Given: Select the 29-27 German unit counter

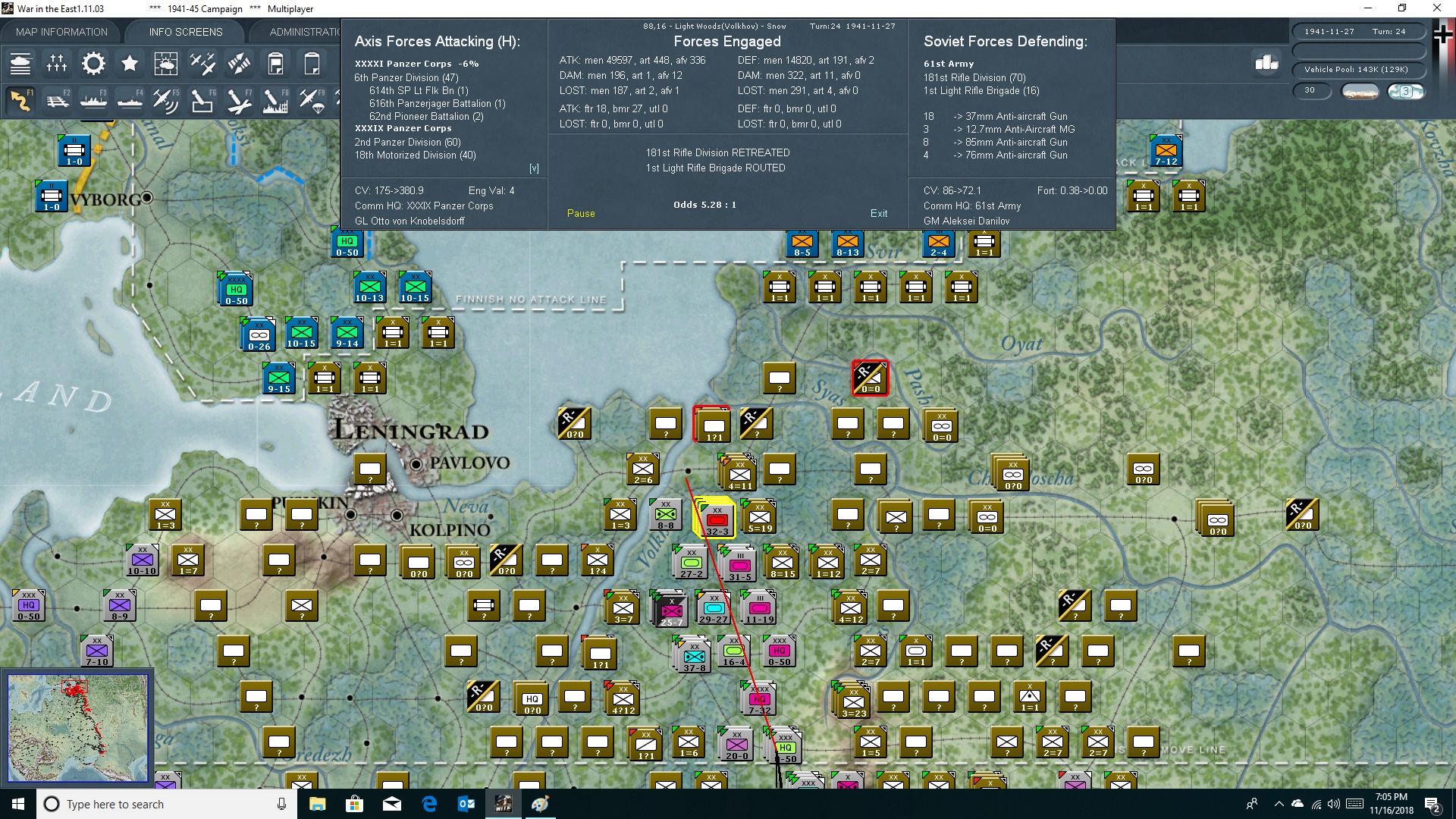Looking at the screenshot, I should click(714, 608).
